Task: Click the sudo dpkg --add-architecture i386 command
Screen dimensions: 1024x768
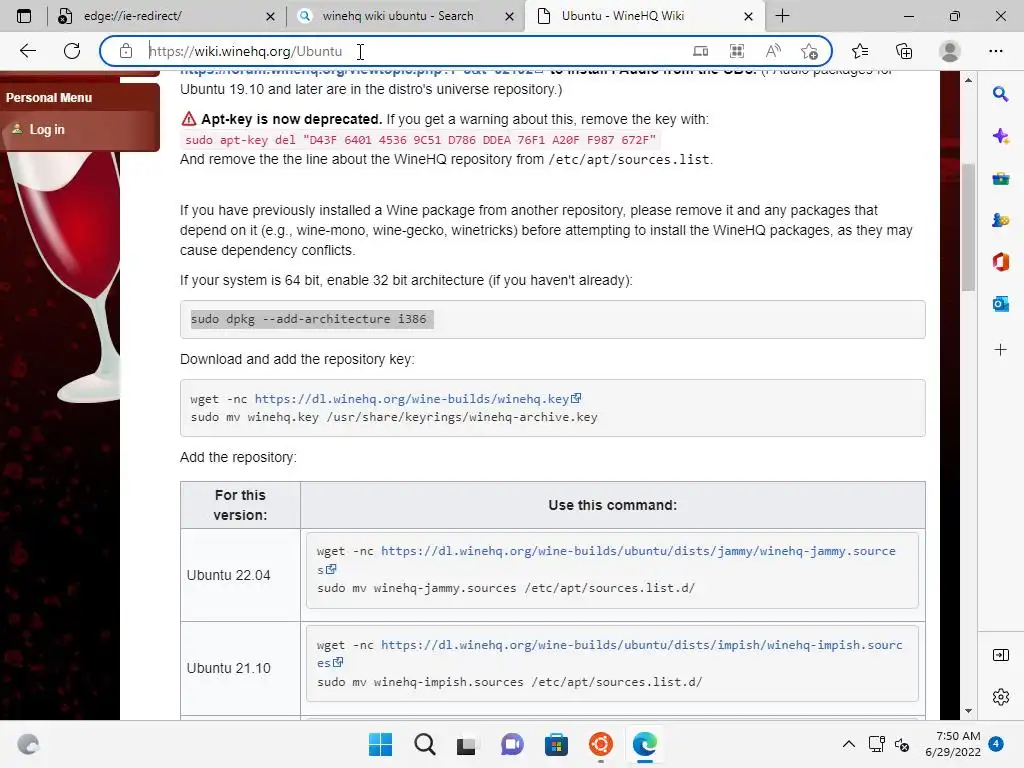Action: pos(308,319)
